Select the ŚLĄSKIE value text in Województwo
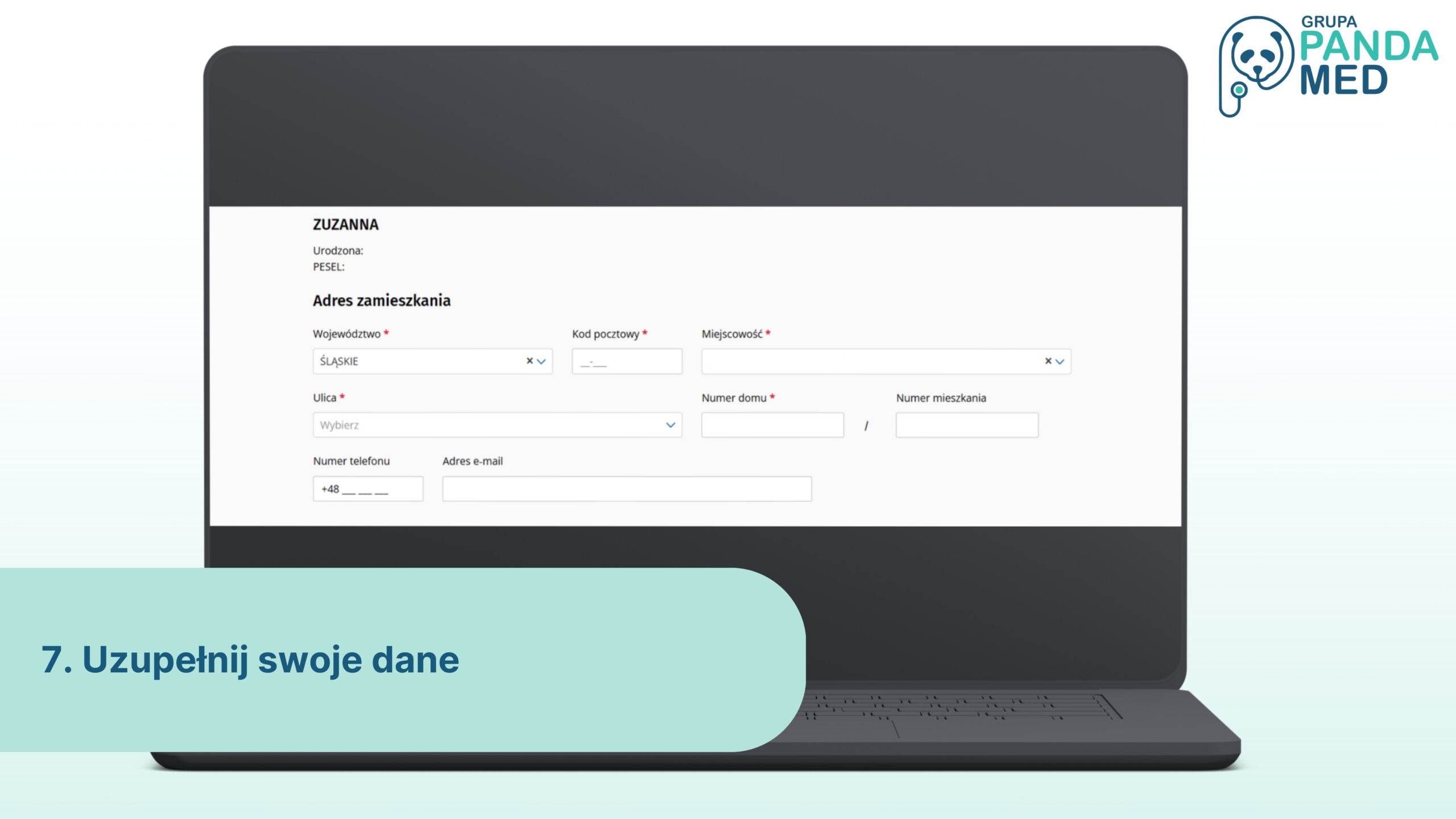The width and height of the screenshot is (1456, 819). [339, 362]
